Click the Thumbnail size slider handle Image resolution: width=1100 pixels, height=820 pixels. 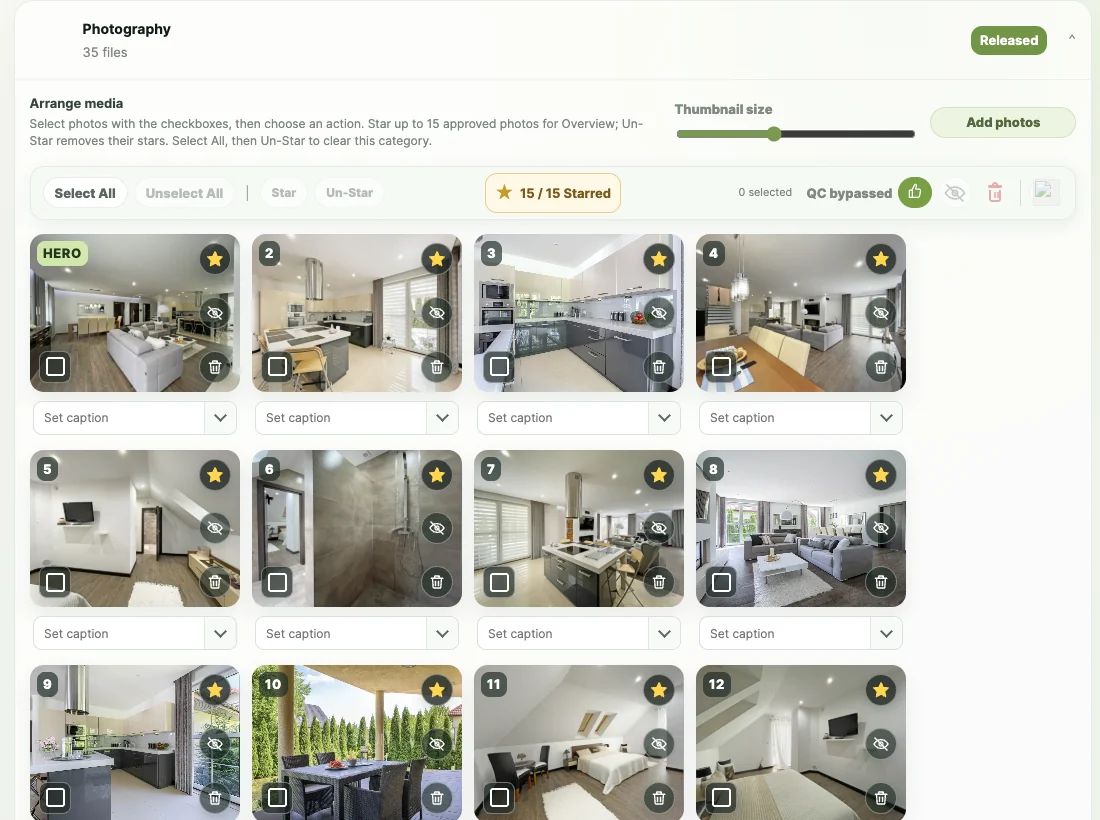774,134
